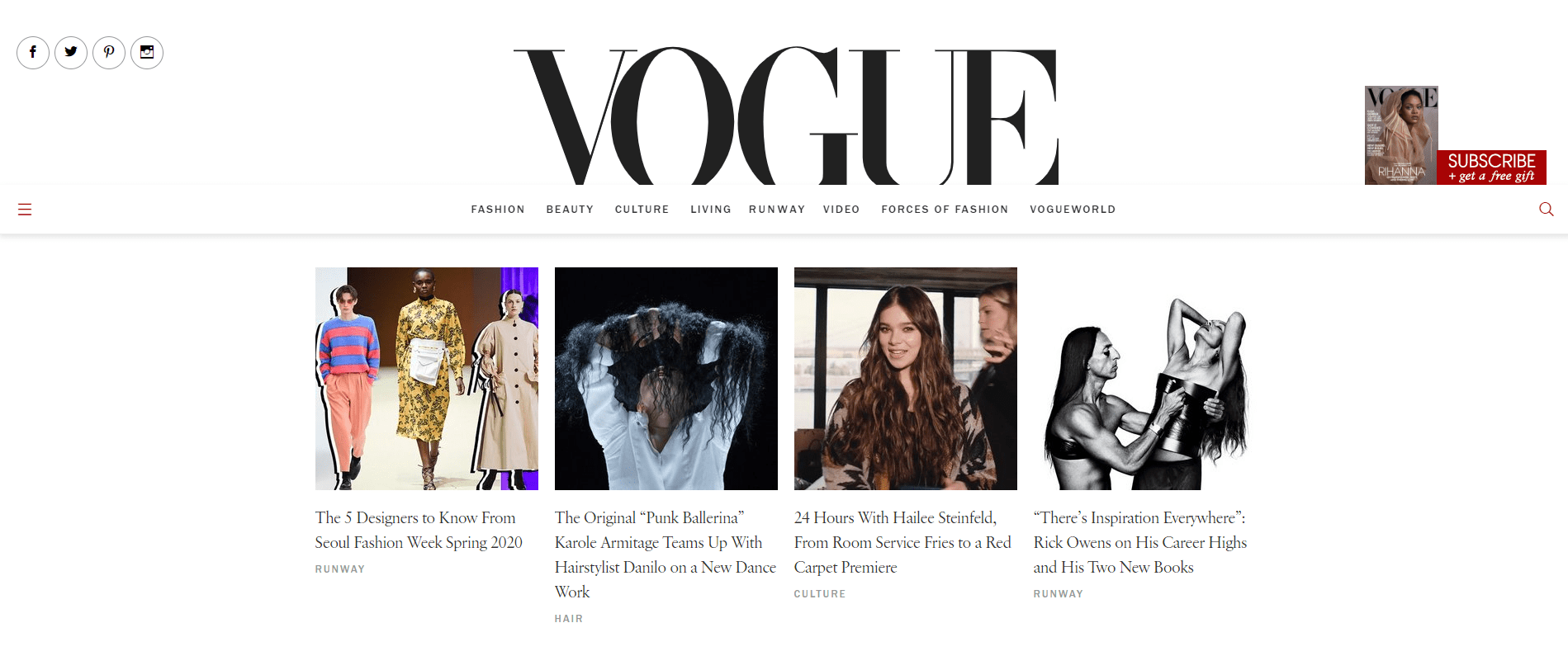Expand the hamburger menu icon
Image resolution: width=1568 pixels, height=656 pixels.
pos(25,210)
